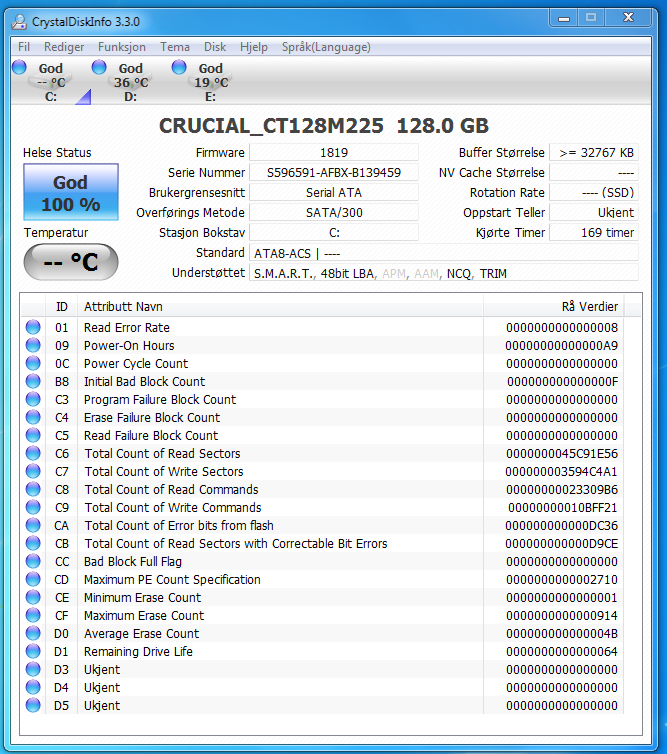This screenshot has width=667, height=754.
Task: Select the Bad Block Full Flag attribute name
Action: click(133, 562)
